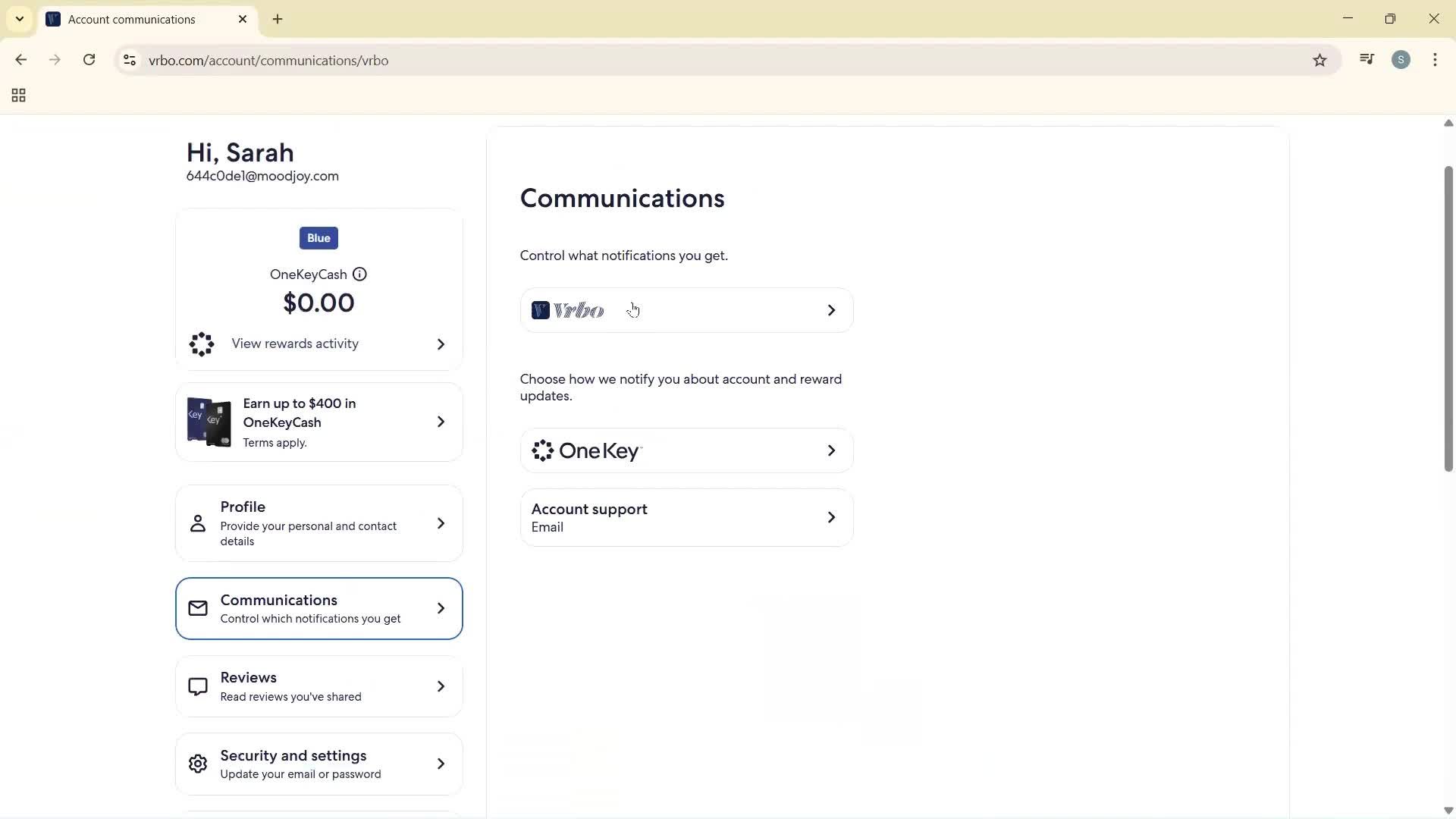
Task: Click the rewards activity sparkle icon
Action: (200, 344)
